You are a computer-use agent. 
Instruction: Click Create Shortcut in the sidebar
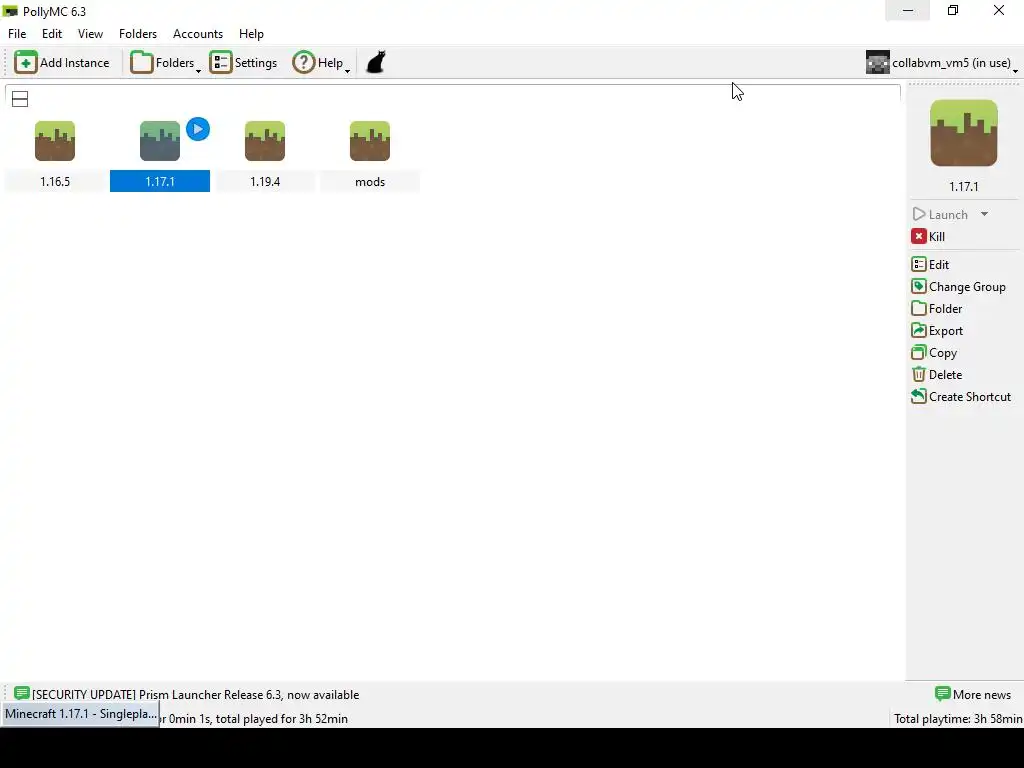tap(961, 397)
